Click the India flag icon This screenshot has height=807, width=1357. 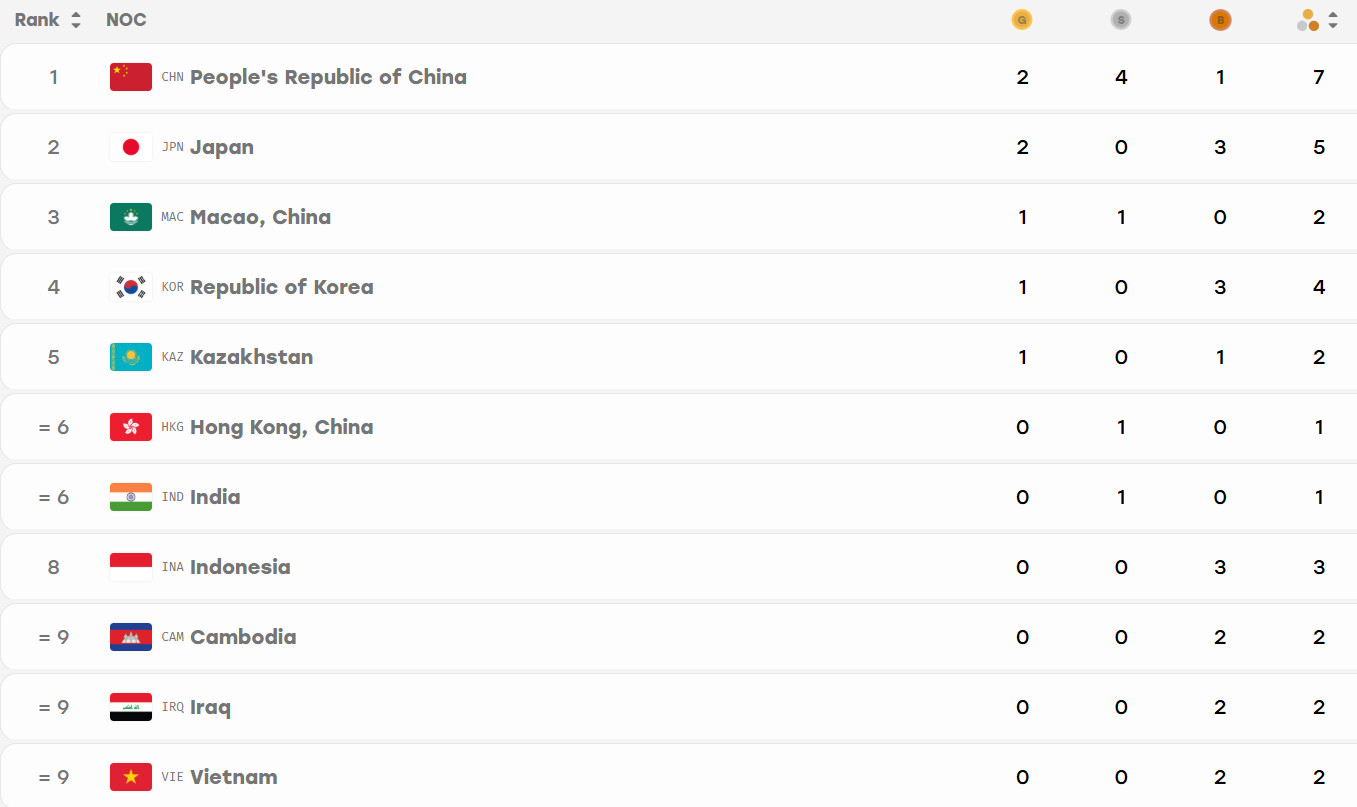tap(131, 497)
